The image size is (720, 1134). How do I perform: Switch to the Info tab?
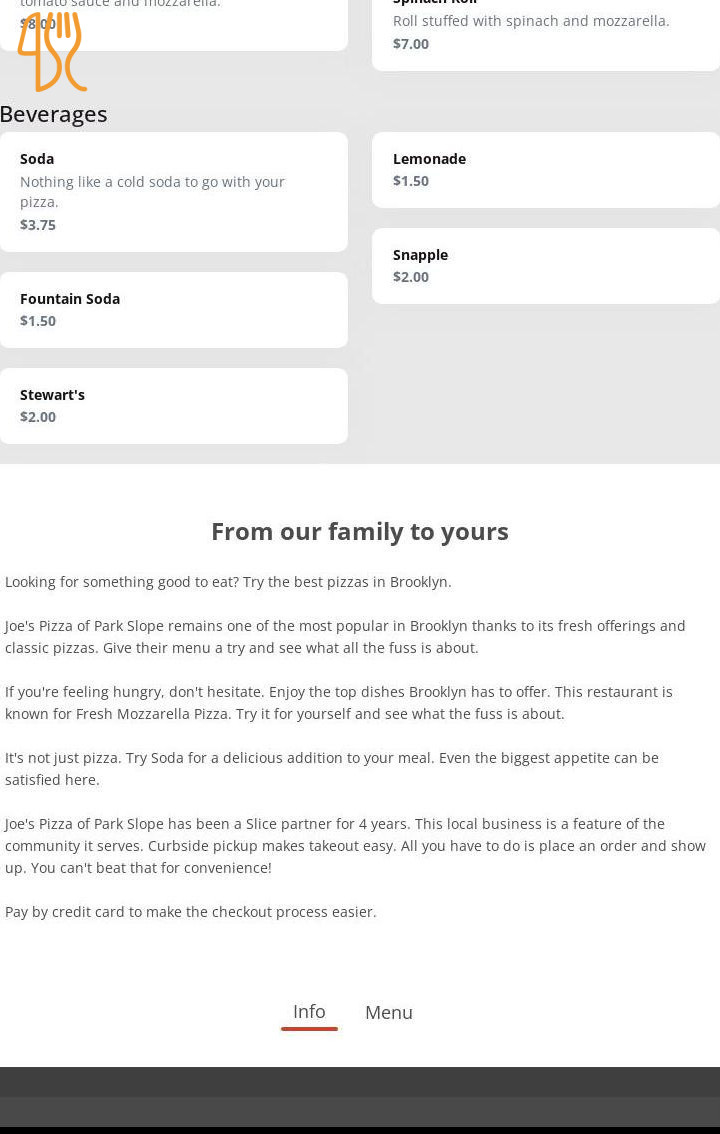309,1012
